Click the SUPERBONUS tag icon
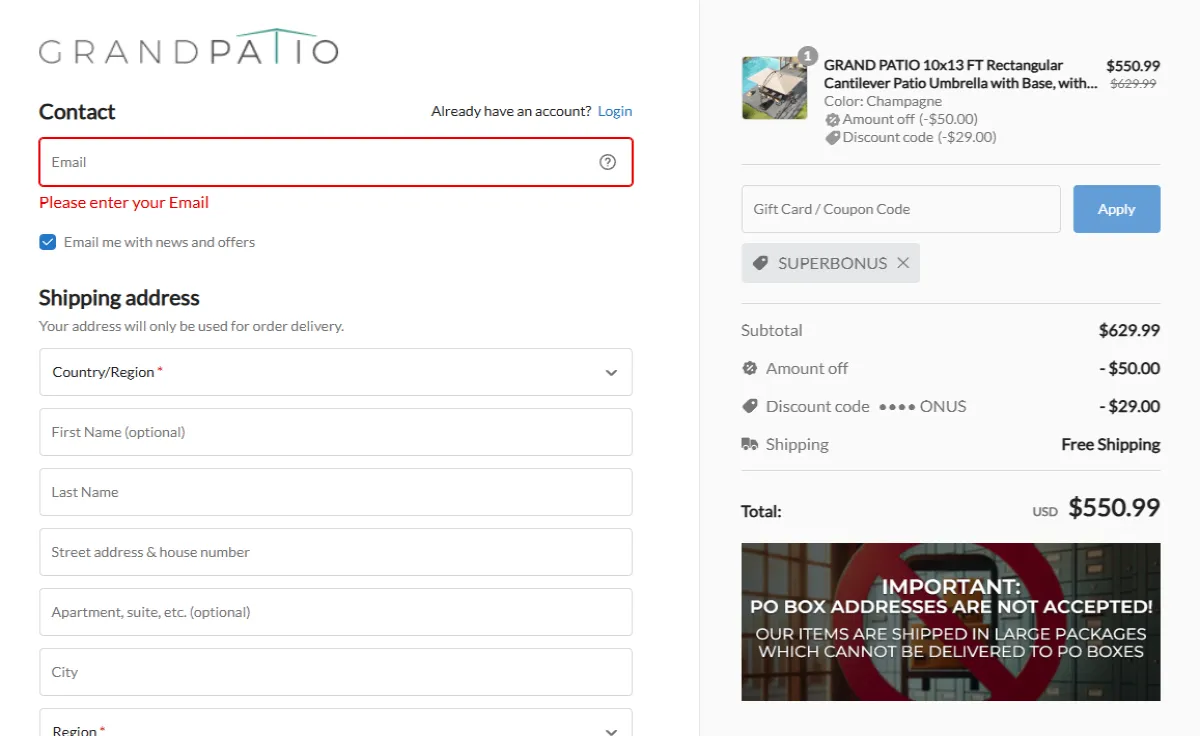1200x736 pixels. tap(760, 263)
